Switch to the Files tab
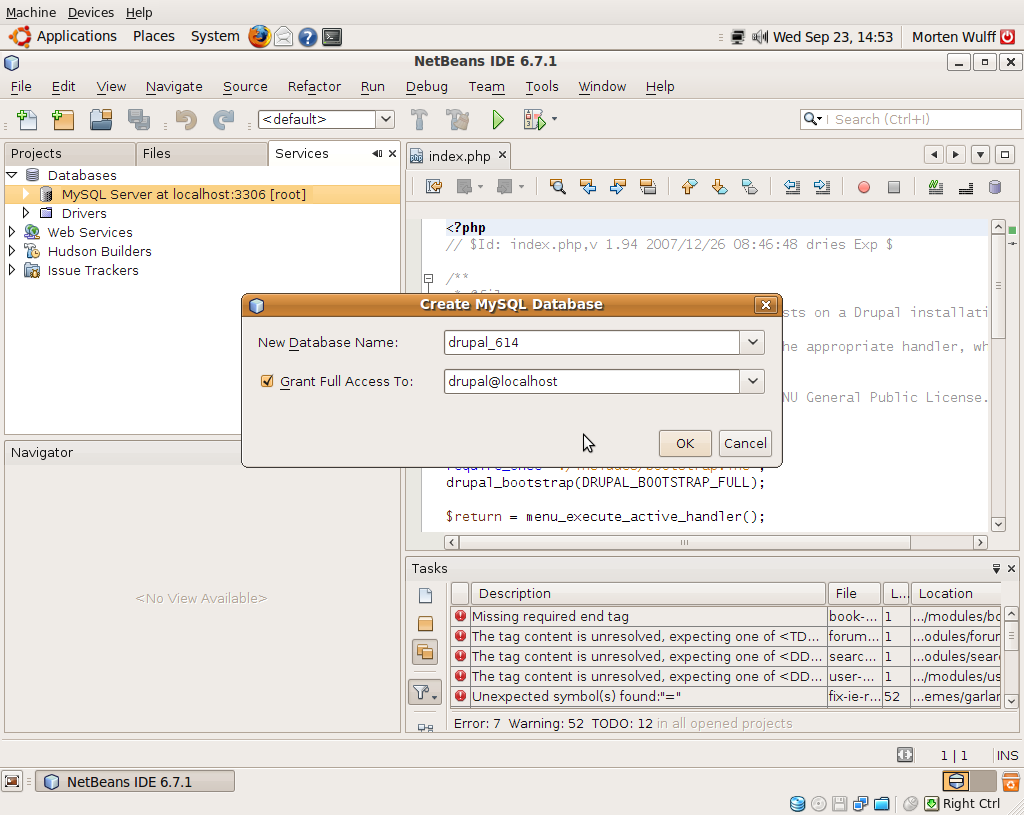Screen dimensions: 1024x815 point(202,153)
